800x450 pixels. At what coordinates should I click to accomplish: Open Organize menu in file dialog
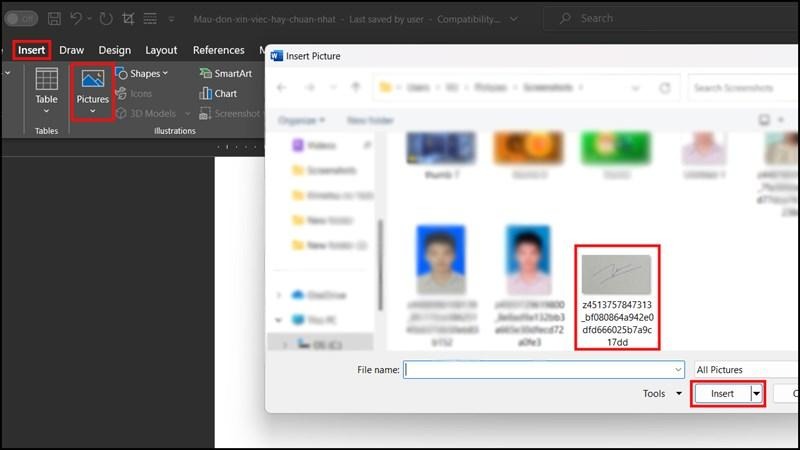(301, 120)
